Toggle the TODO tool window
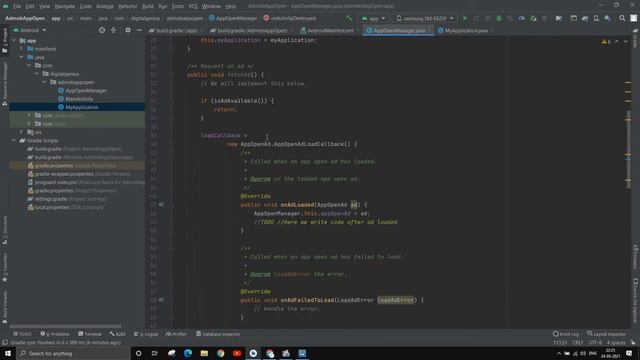Screen dimensions: 640x360 click(22, 334)
